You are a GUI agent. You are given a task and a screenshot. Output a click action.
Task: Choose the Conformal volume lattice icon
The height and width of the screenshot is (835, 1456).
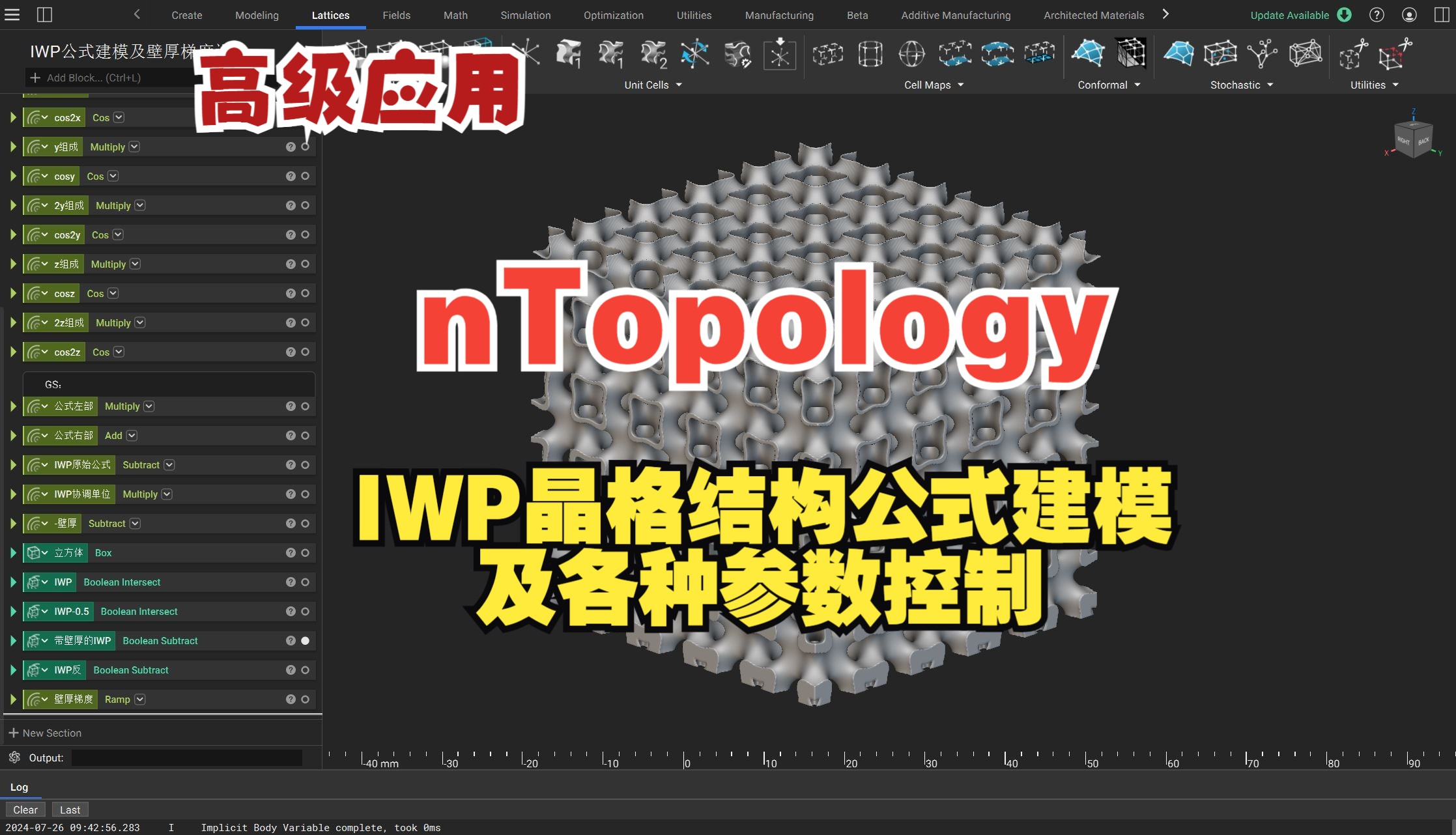[1132, 53]
